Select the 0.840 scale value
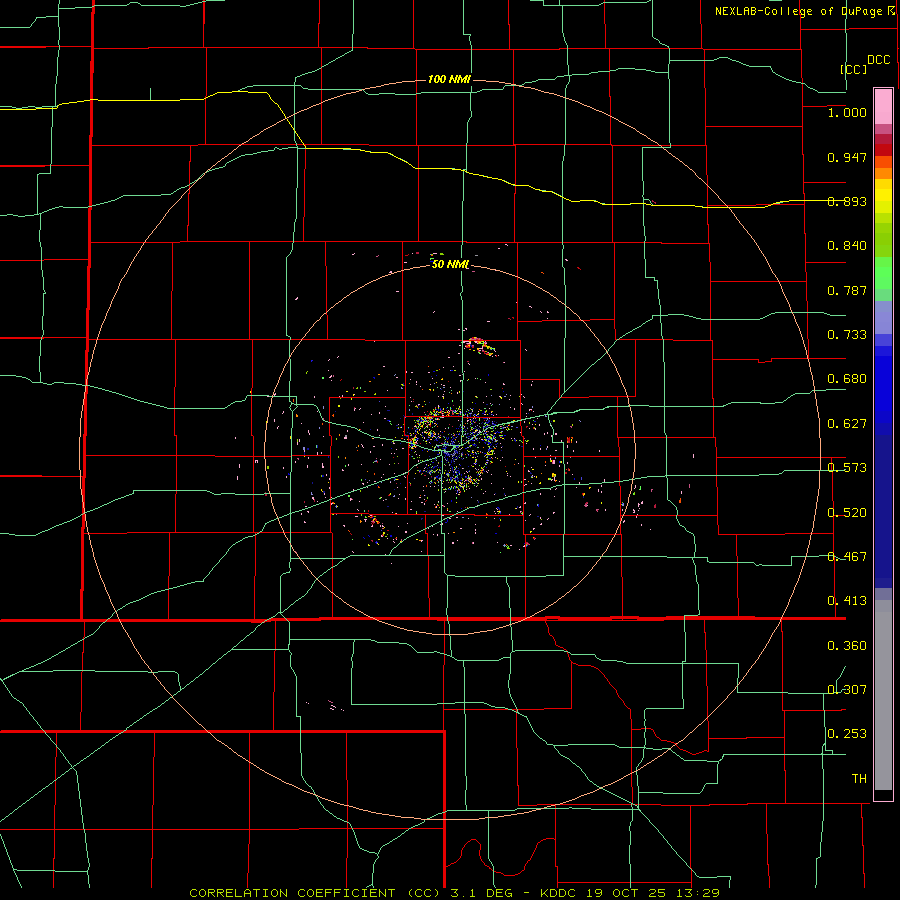The height and width of the screenshot is (900, 900). pyautogui.click(x=847, y=246)
